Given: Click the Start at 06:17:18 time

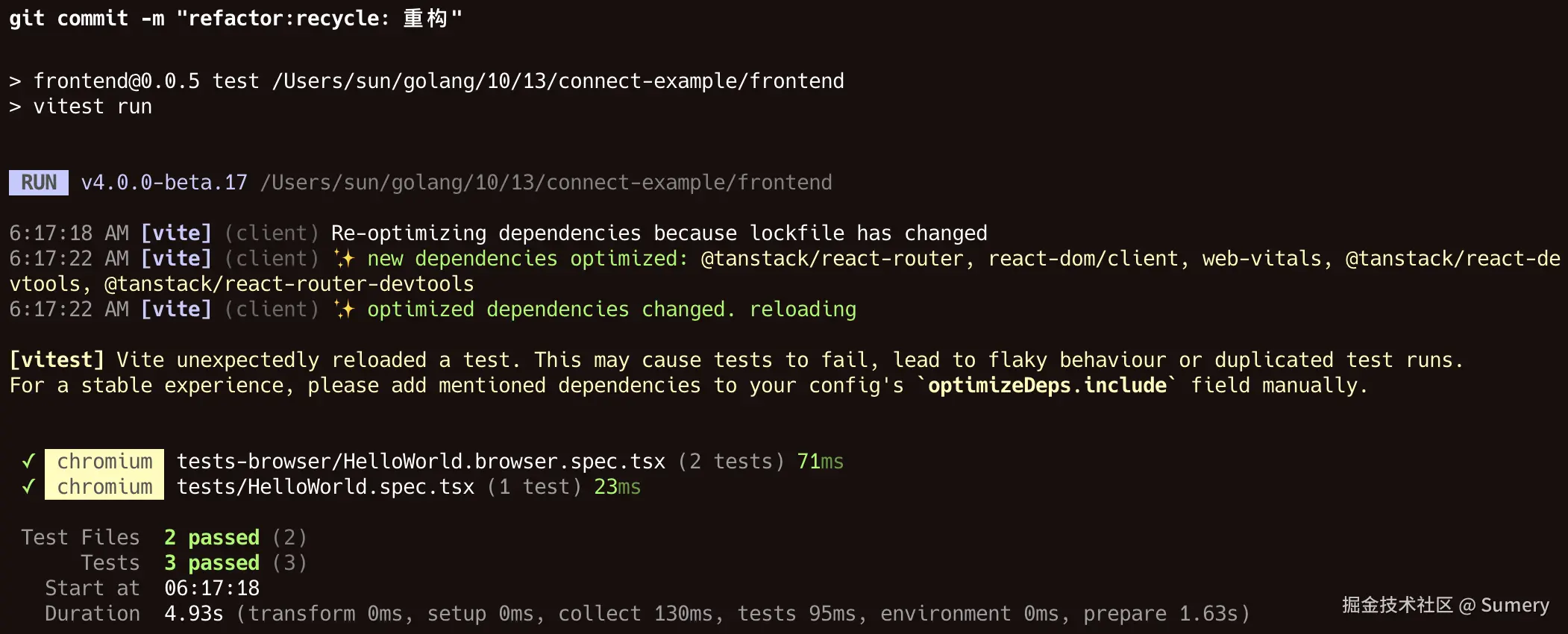Looking at the screenshot, I should [x=212, y=589].
